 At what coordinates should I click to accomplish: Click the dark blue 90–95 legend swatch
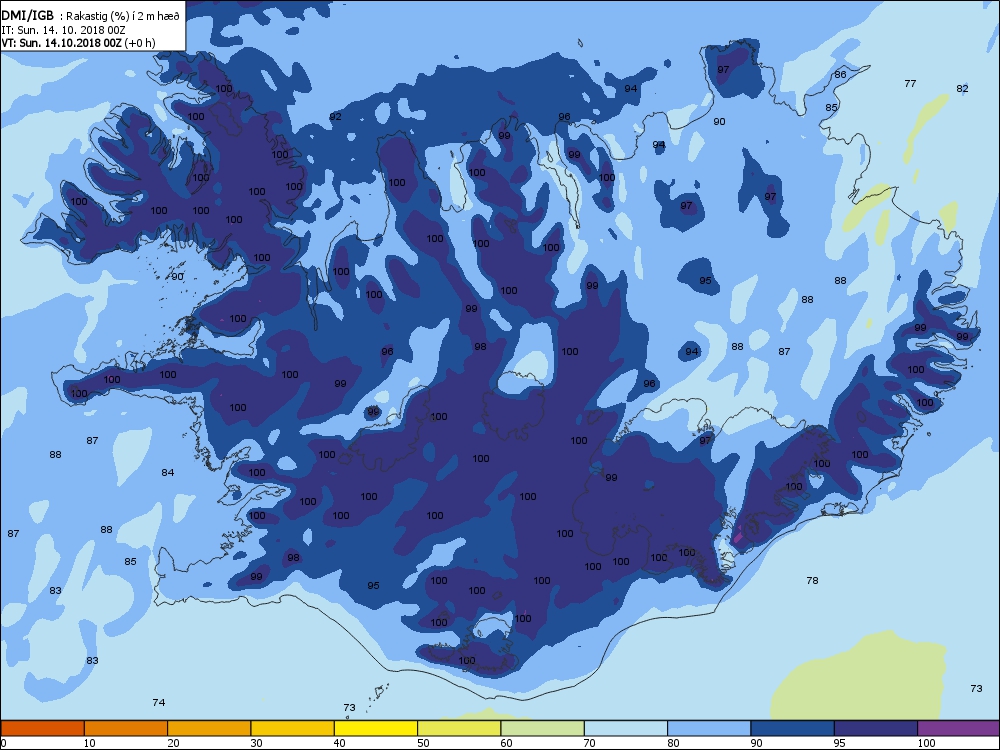pyautogui.click(x=793, y=728)
